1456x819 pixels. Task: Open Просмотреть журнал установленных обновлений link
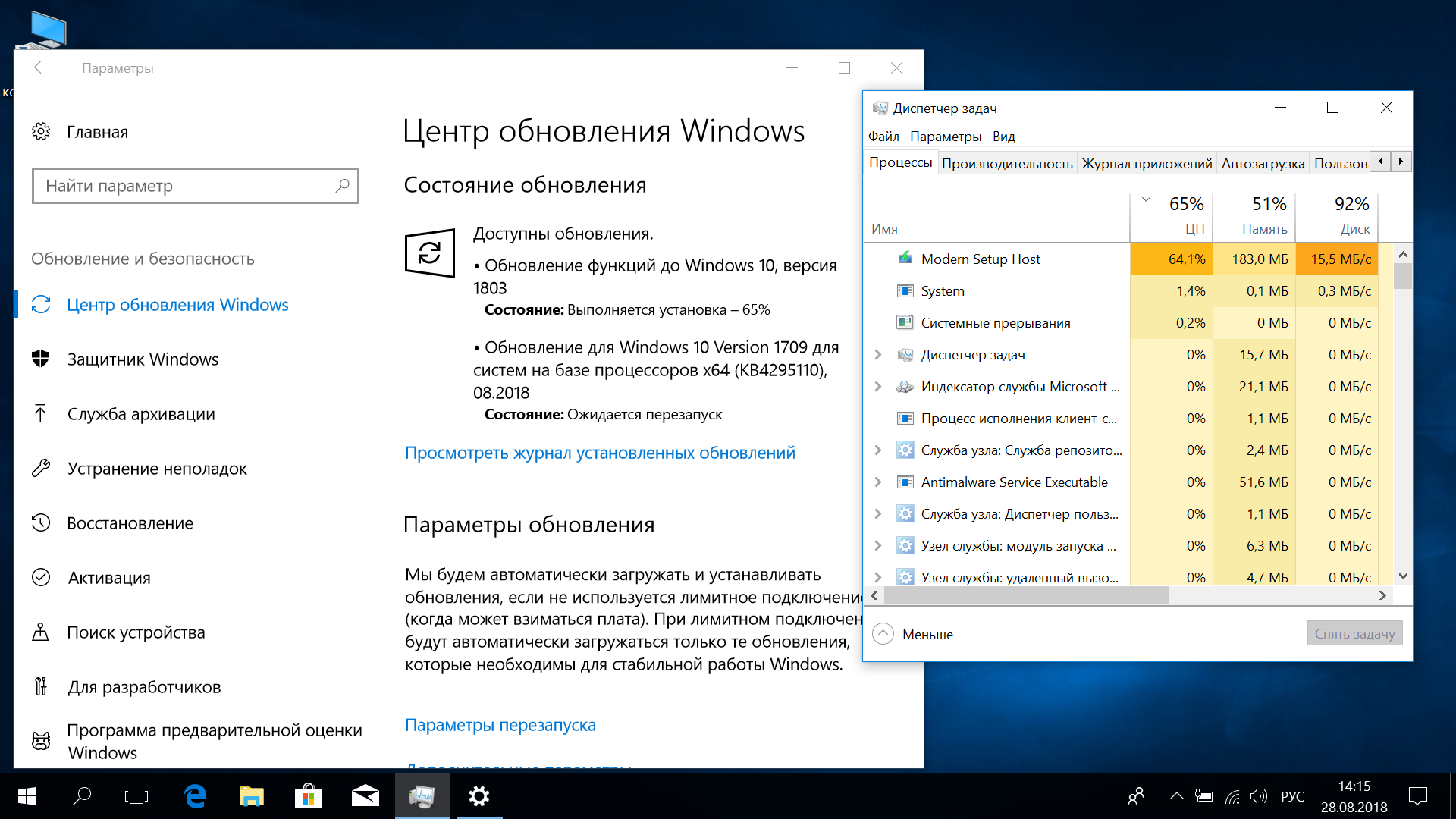pyautogui.click(x=600, y=453)
